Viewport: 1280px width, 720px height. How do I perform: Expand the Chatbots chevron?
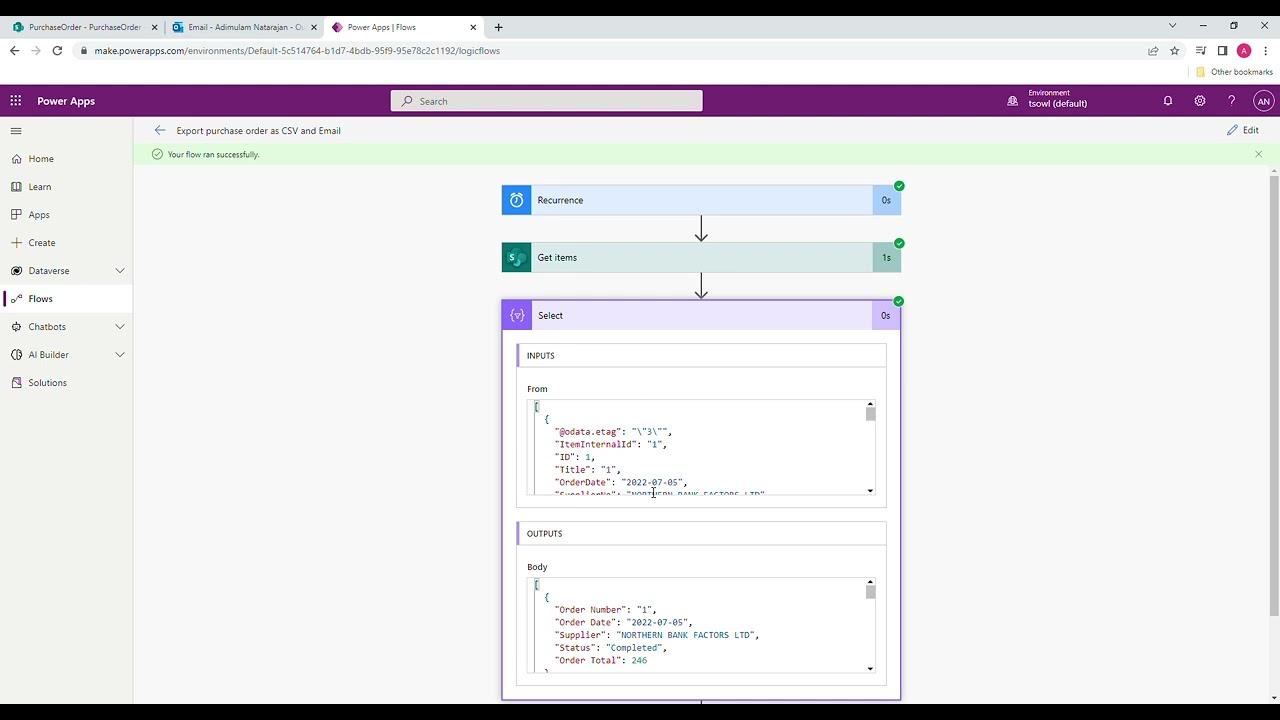(x=120, y=327)
